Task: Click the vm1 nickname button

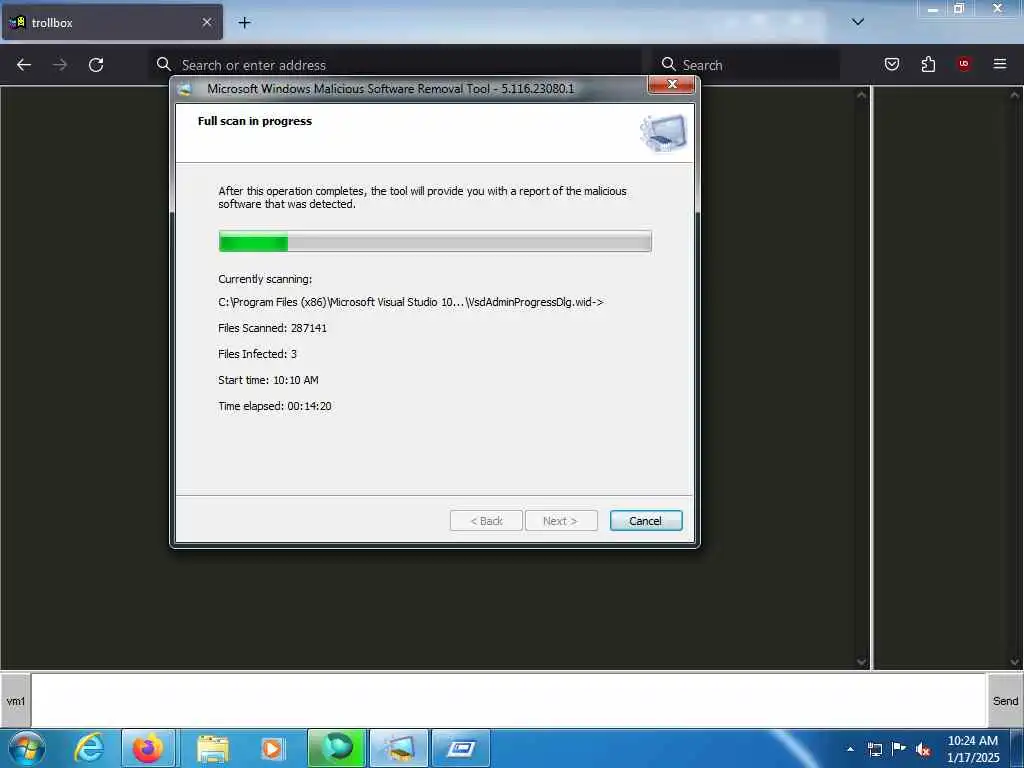Action: click(x=15, y=701)
